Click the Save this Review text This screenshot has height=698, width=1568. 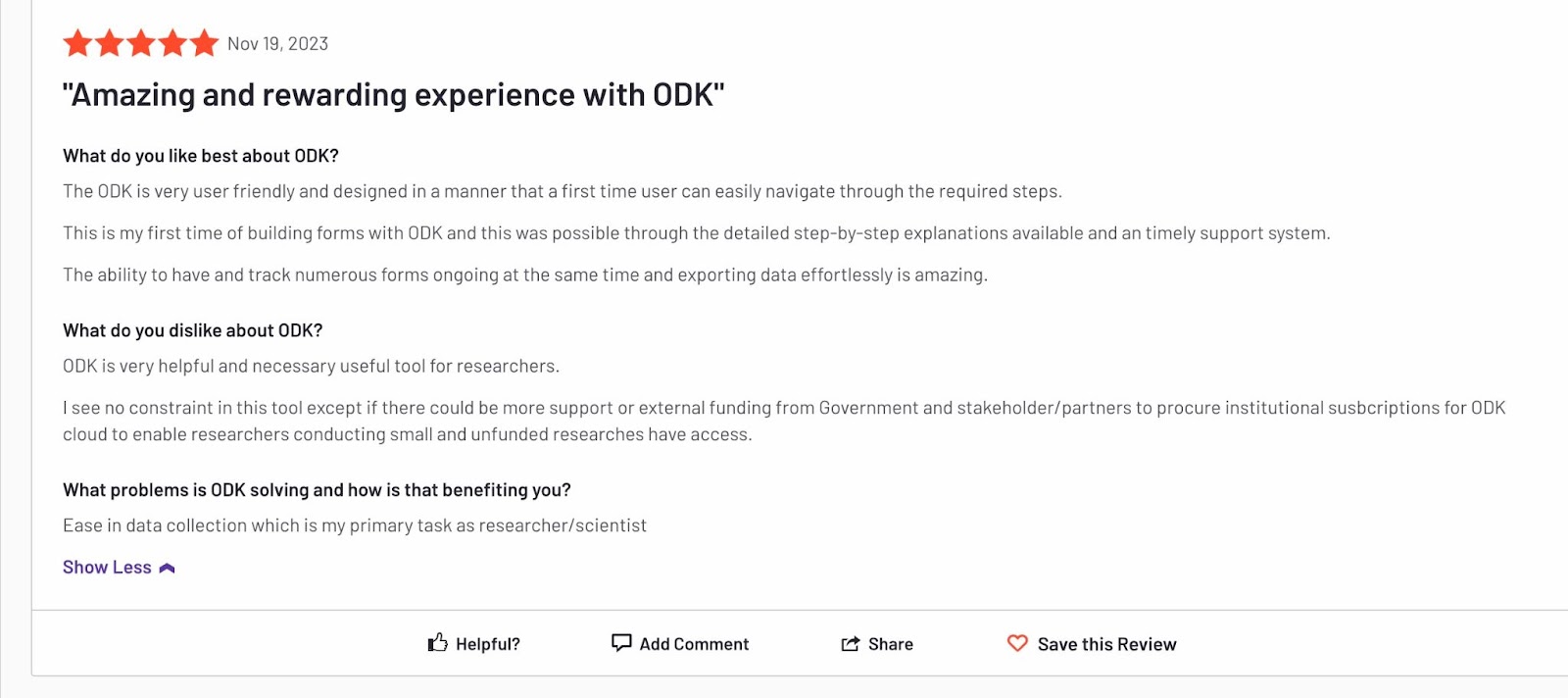tap(1107, 644)
